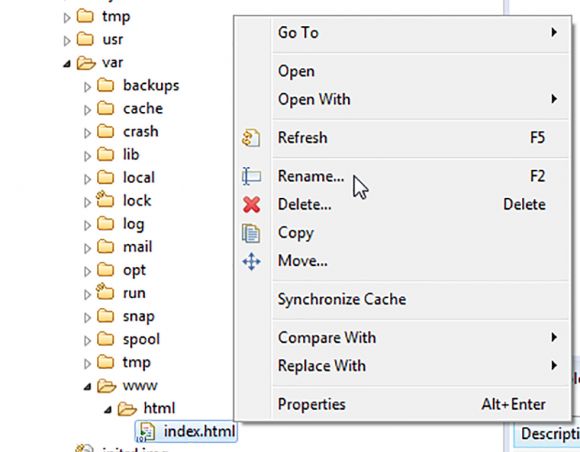
Task: Click the Copy pages icon
Action: coord(251,233)
